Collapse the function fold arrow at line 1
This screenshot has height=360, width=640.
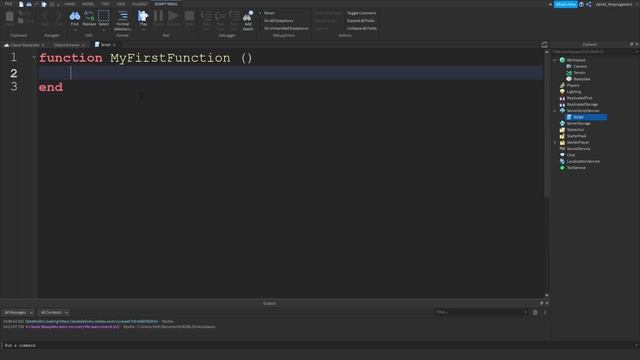[x=34, y=58]
